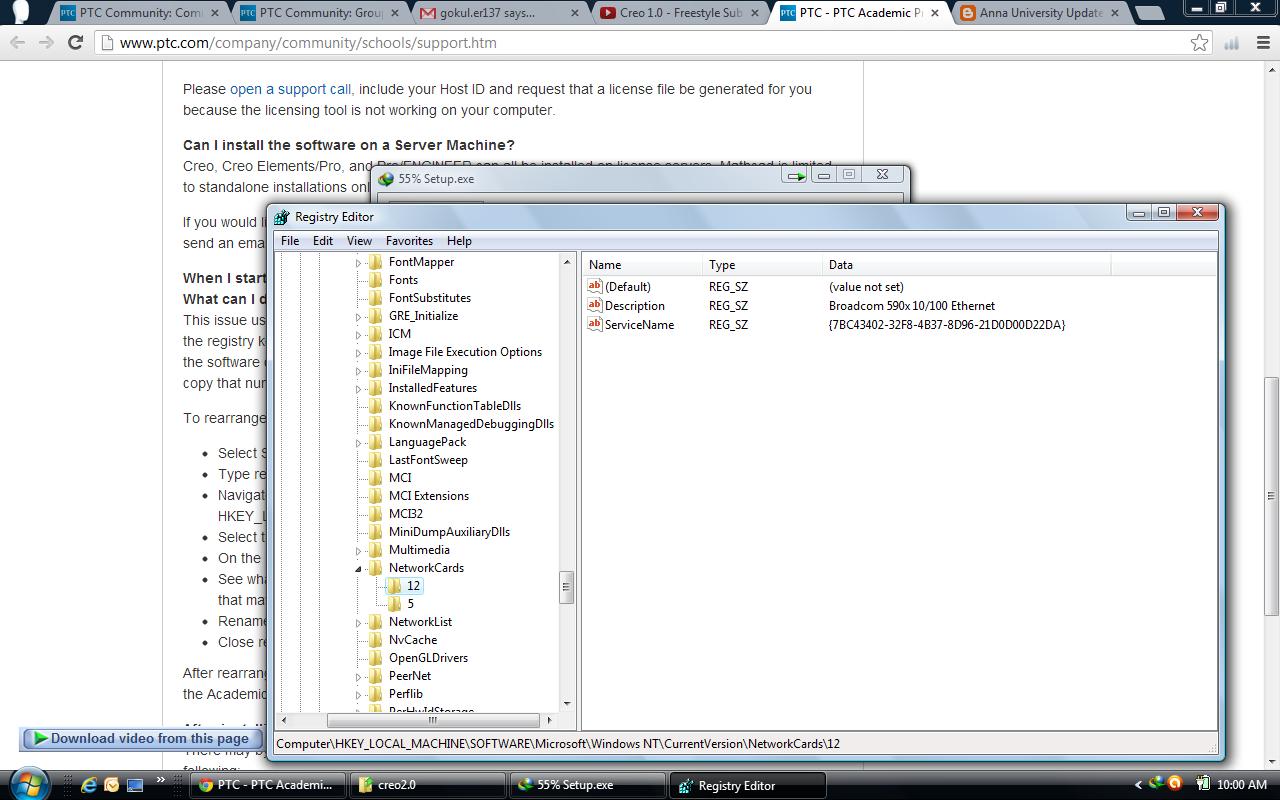Reload the page with the refresh icon

(x=76, y=43)
